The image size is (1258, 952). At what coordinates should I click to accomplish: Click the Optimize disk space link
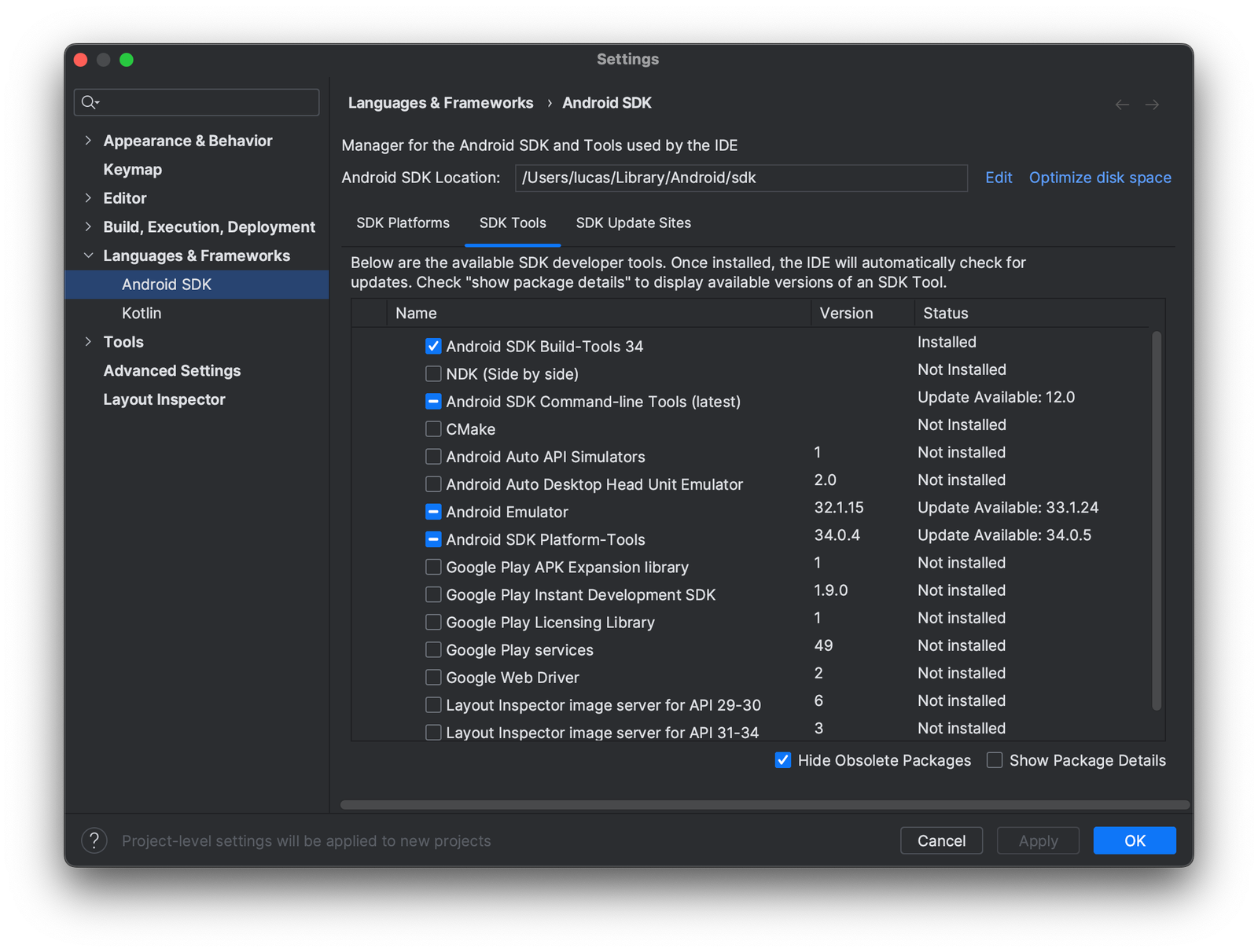(x=1099, y=177)
